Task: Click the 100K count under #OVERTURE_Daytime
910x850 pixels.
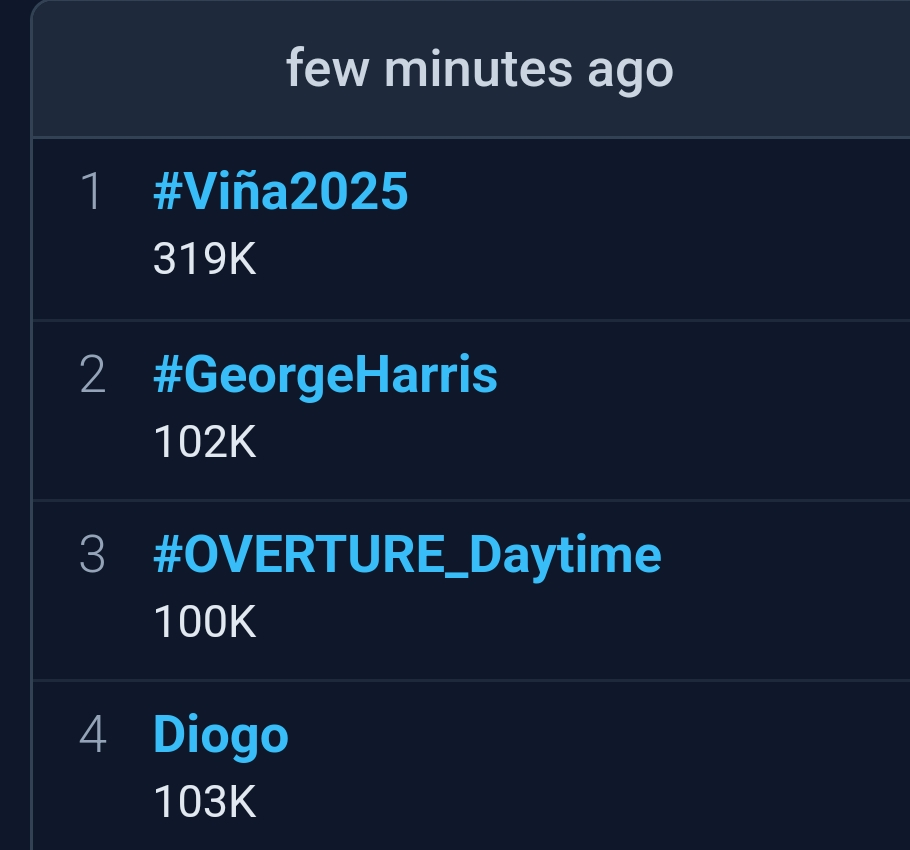Action: pos(204,621)
